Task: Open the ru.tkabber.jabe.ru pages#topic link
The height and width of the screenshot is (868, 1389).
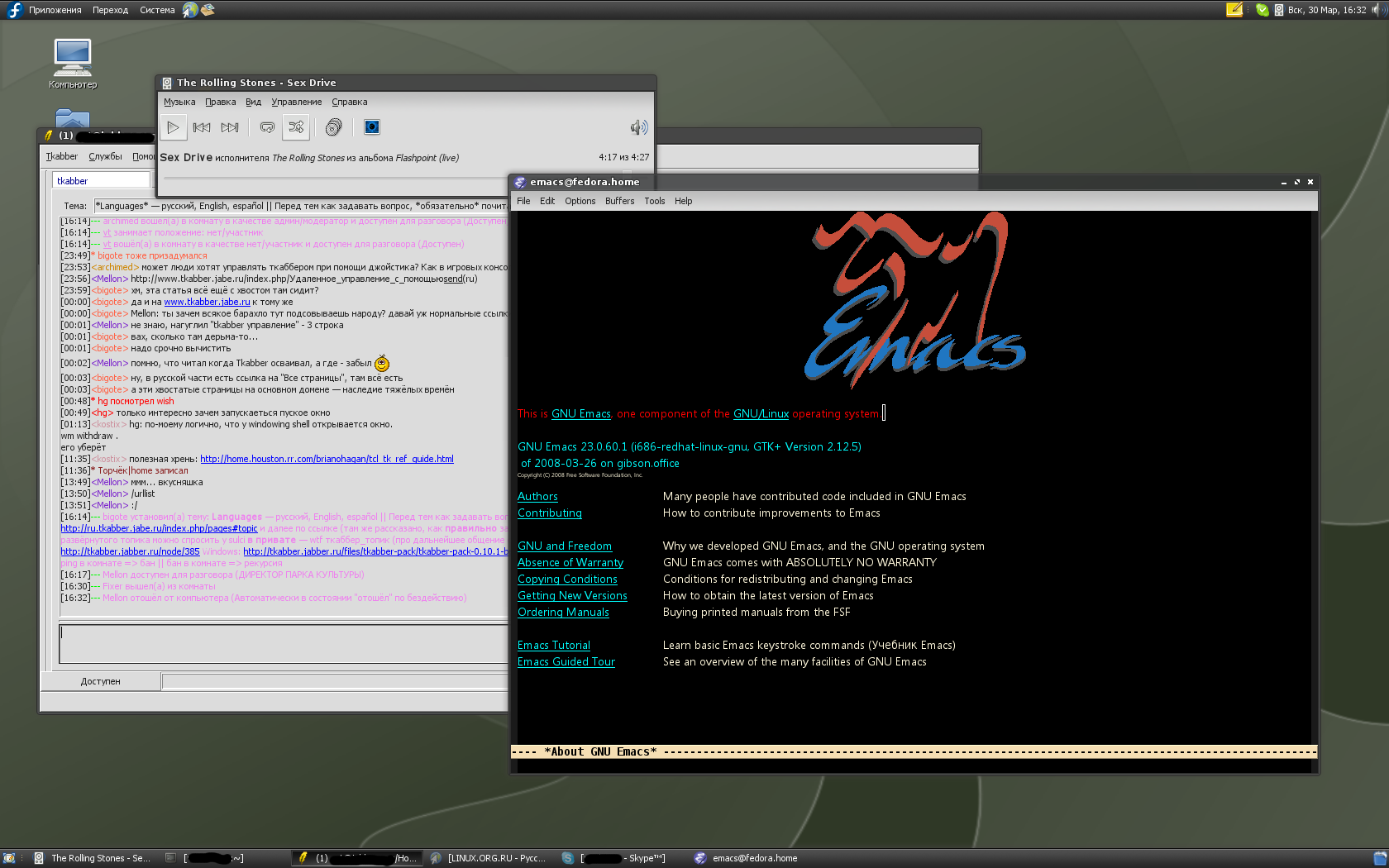Action: tap(159, 529)
